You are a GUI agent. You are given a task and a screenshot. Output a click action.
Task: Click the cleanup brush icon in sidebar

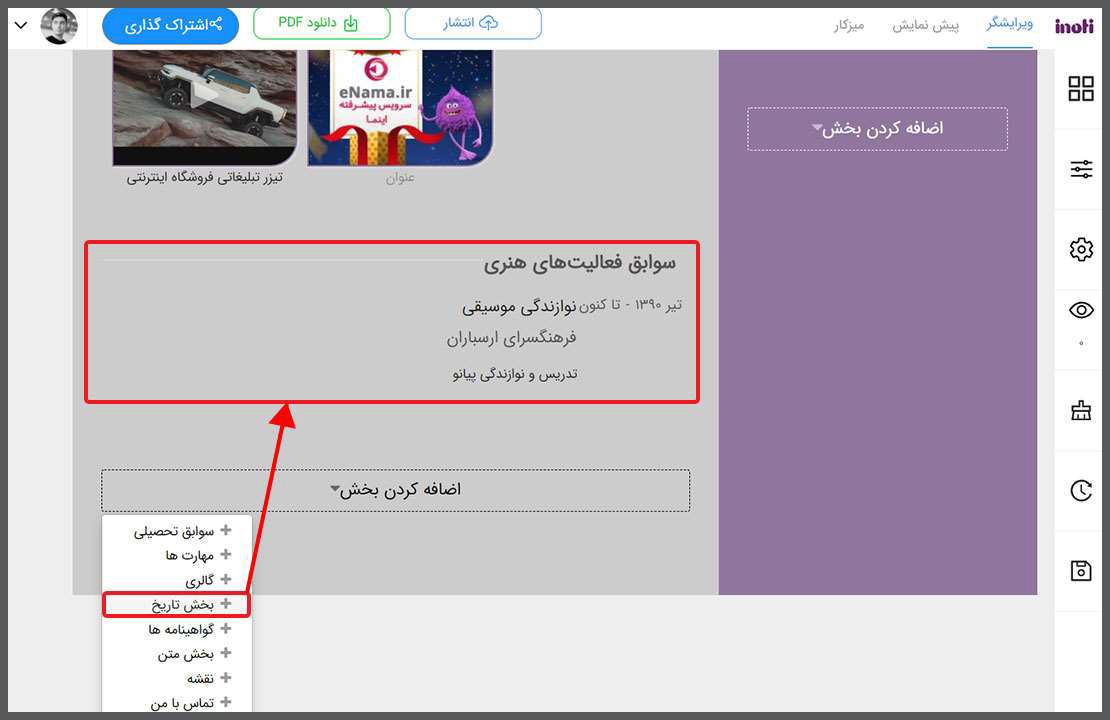(x=1081, y=410)
